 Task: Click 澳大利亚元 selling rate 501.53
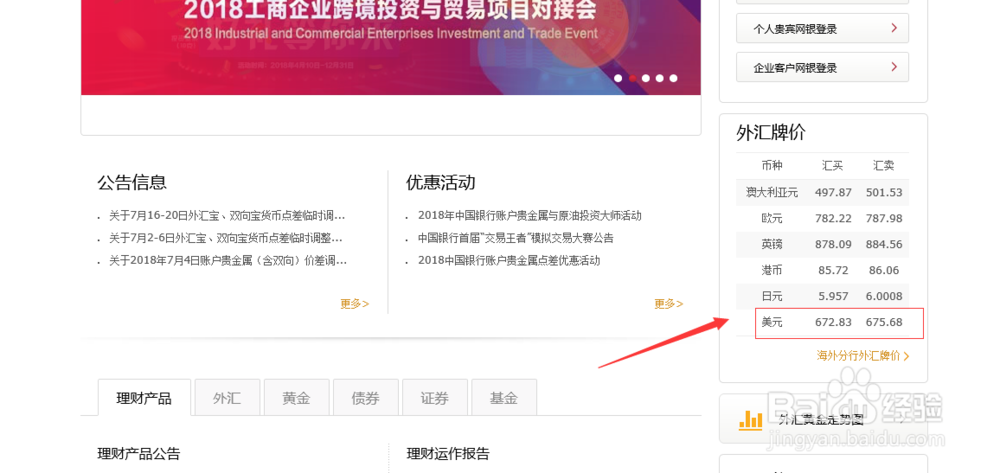pyautogui.click(x=884, y=193)
